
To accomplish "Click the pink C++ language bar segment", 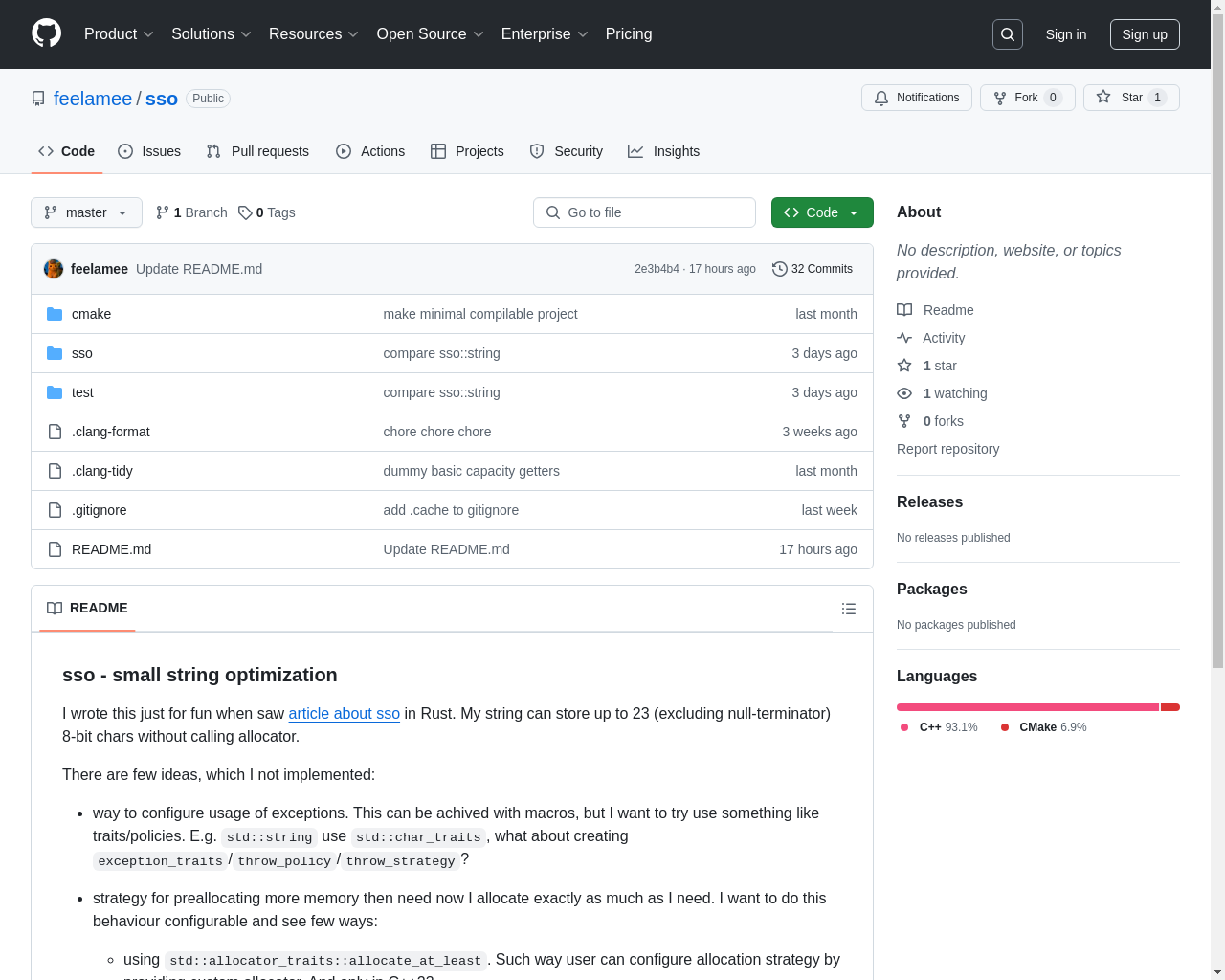I will coord(1028,707).
